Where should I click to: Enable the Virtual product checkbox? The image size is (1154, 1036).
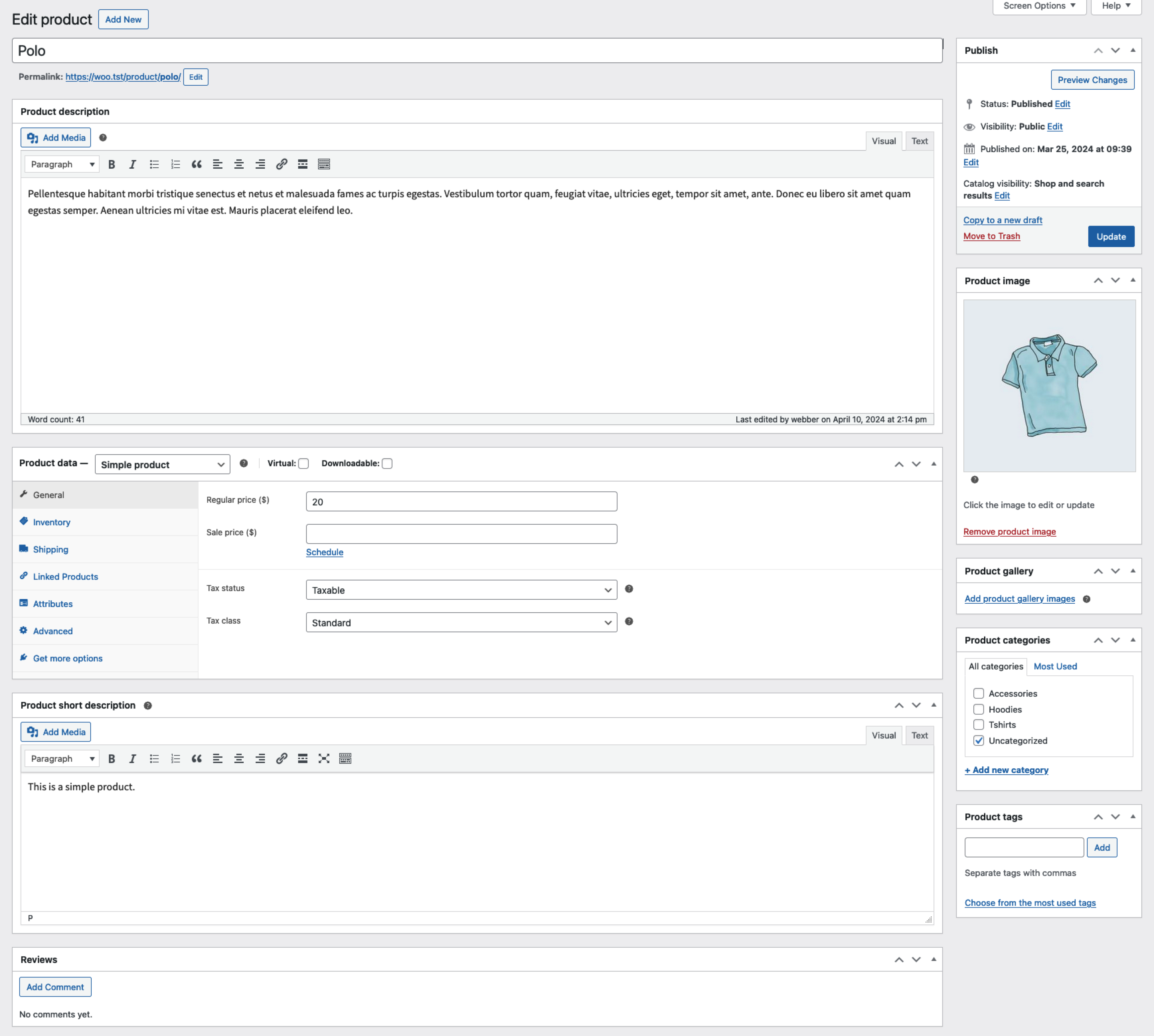pyautogui.click(x=303, y=463)
